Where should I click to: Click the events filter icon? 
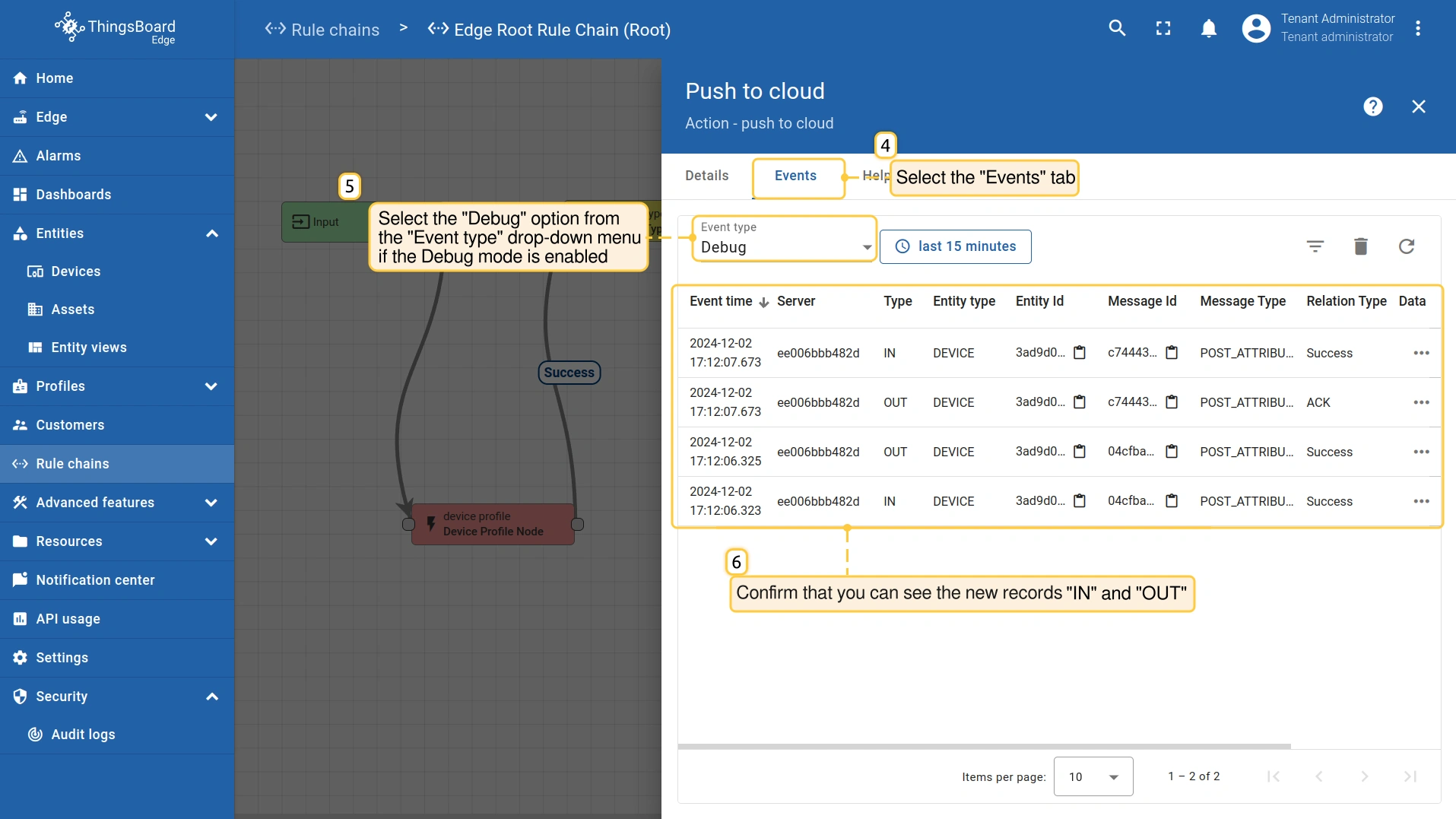1315,246
